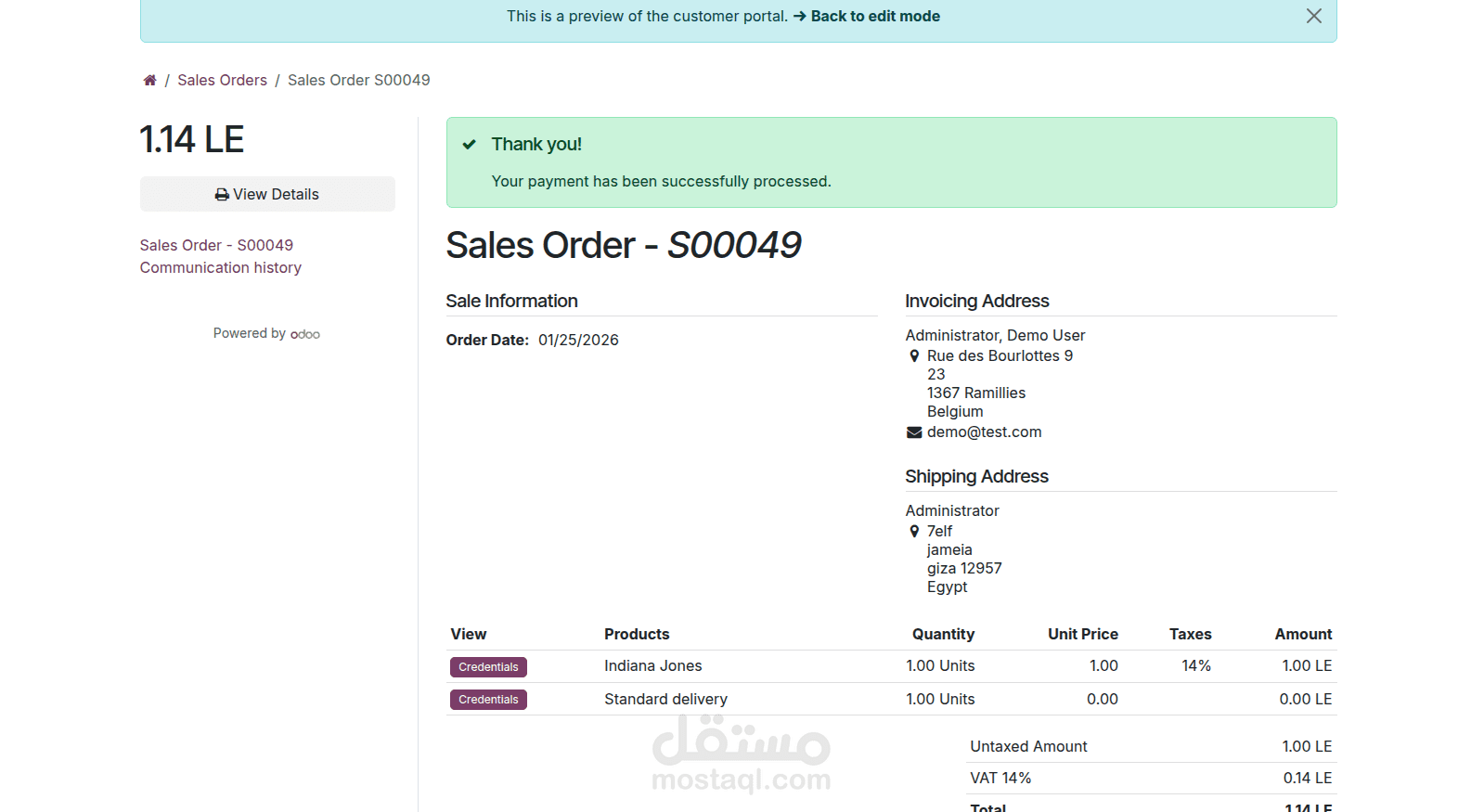
Task: Click the Indiana Jones product name
Action: click(652, 666)
